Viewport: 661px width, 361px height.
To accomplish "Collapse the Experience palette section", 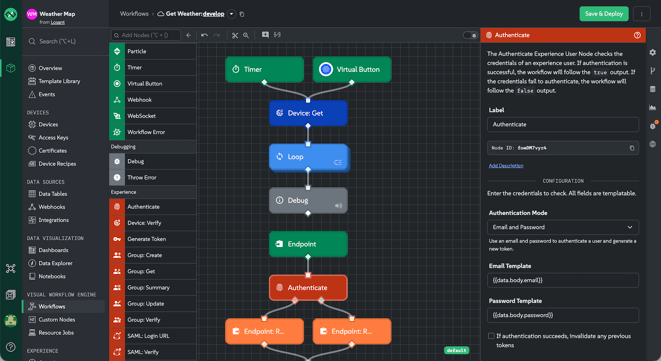I will pos(153,192).
